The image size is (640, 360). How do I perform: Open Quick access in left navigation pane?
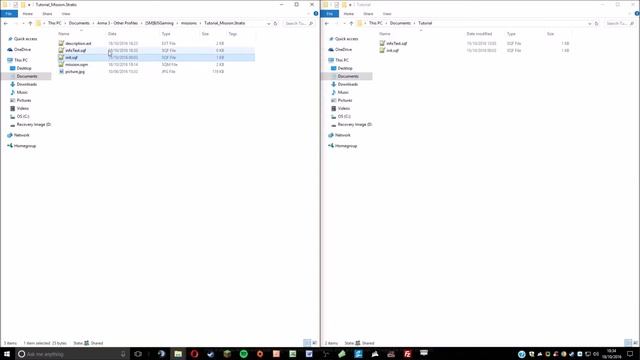pos(25,39)
